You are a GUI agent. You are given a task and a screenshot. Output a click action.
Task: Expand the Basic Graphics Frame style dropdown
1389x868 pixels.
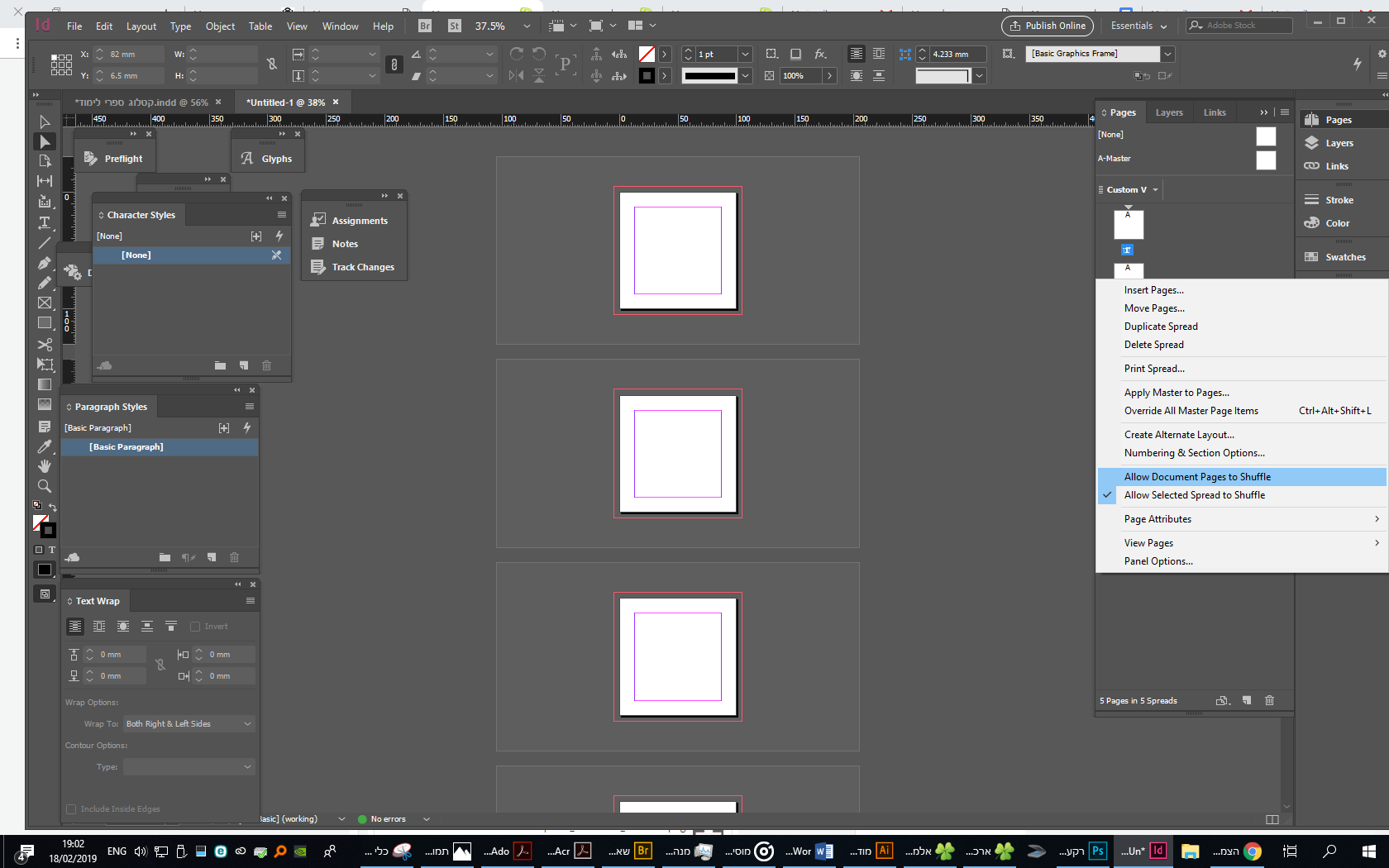pyautogui.click(x=1167, y=54)
